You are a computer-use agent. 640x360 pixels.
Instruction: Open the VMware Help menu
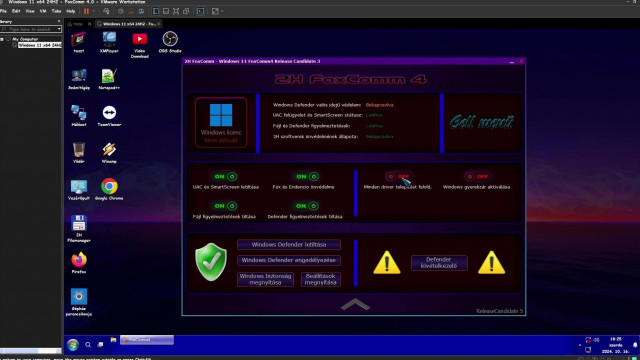tap(71, 11)
